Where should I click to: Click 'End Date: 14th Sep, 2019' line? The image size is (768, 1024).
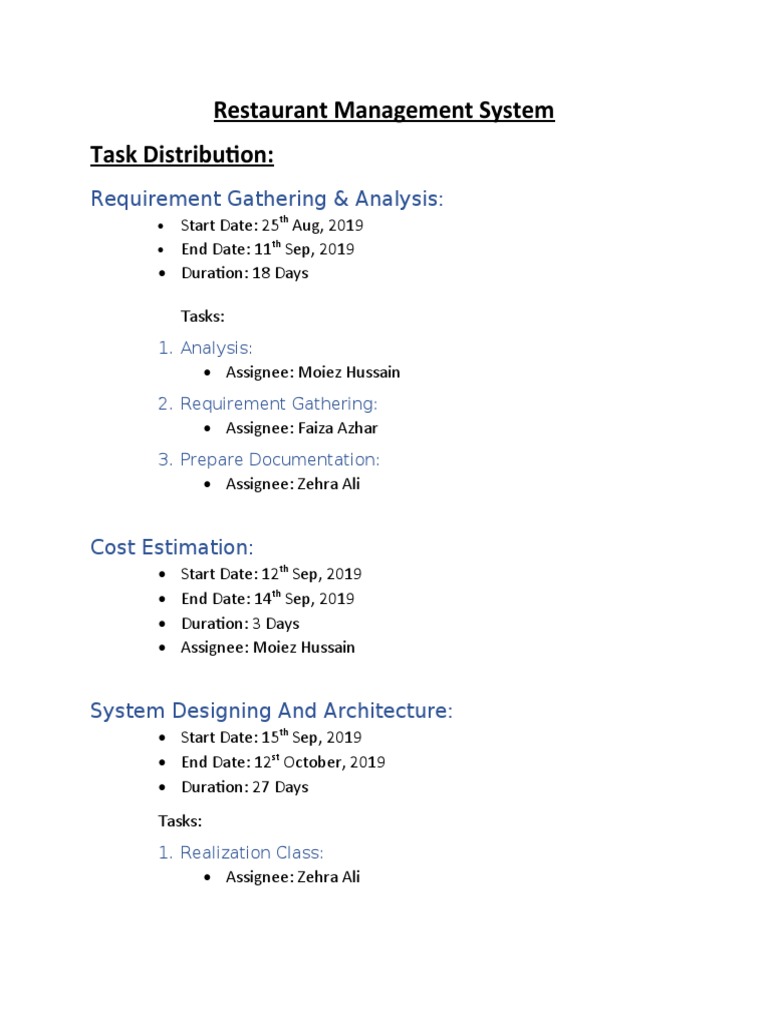(x=268, y=598)
